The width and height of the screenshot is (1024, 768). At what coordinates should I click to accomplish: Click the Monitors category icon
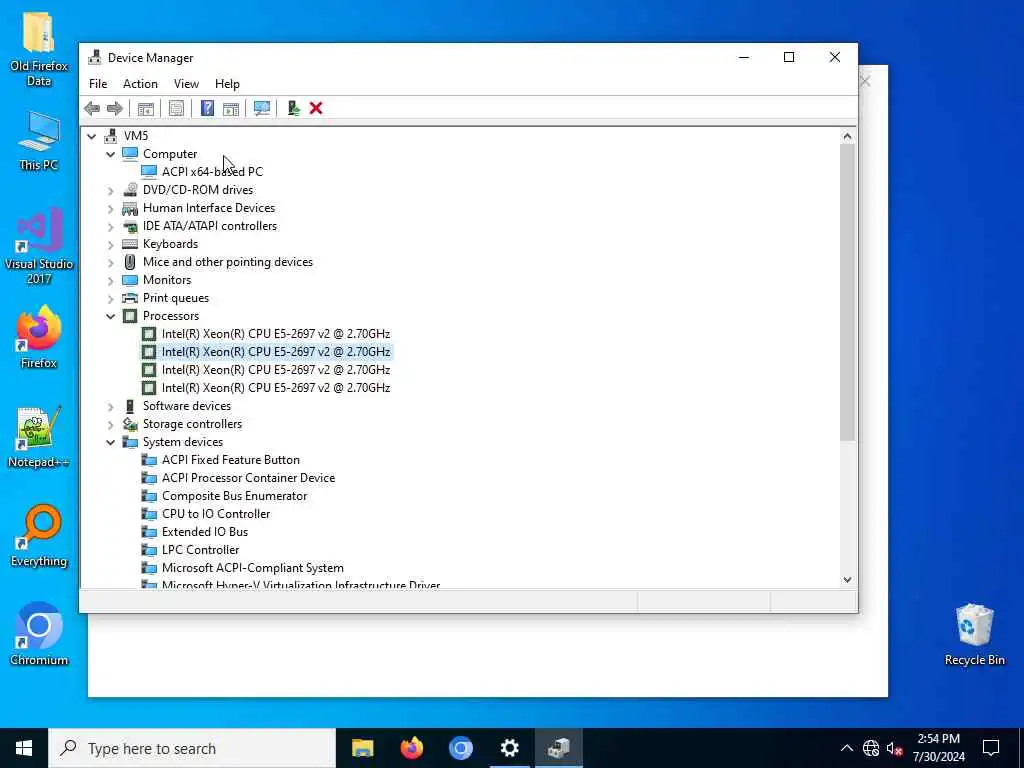click(x=130, y=280)
